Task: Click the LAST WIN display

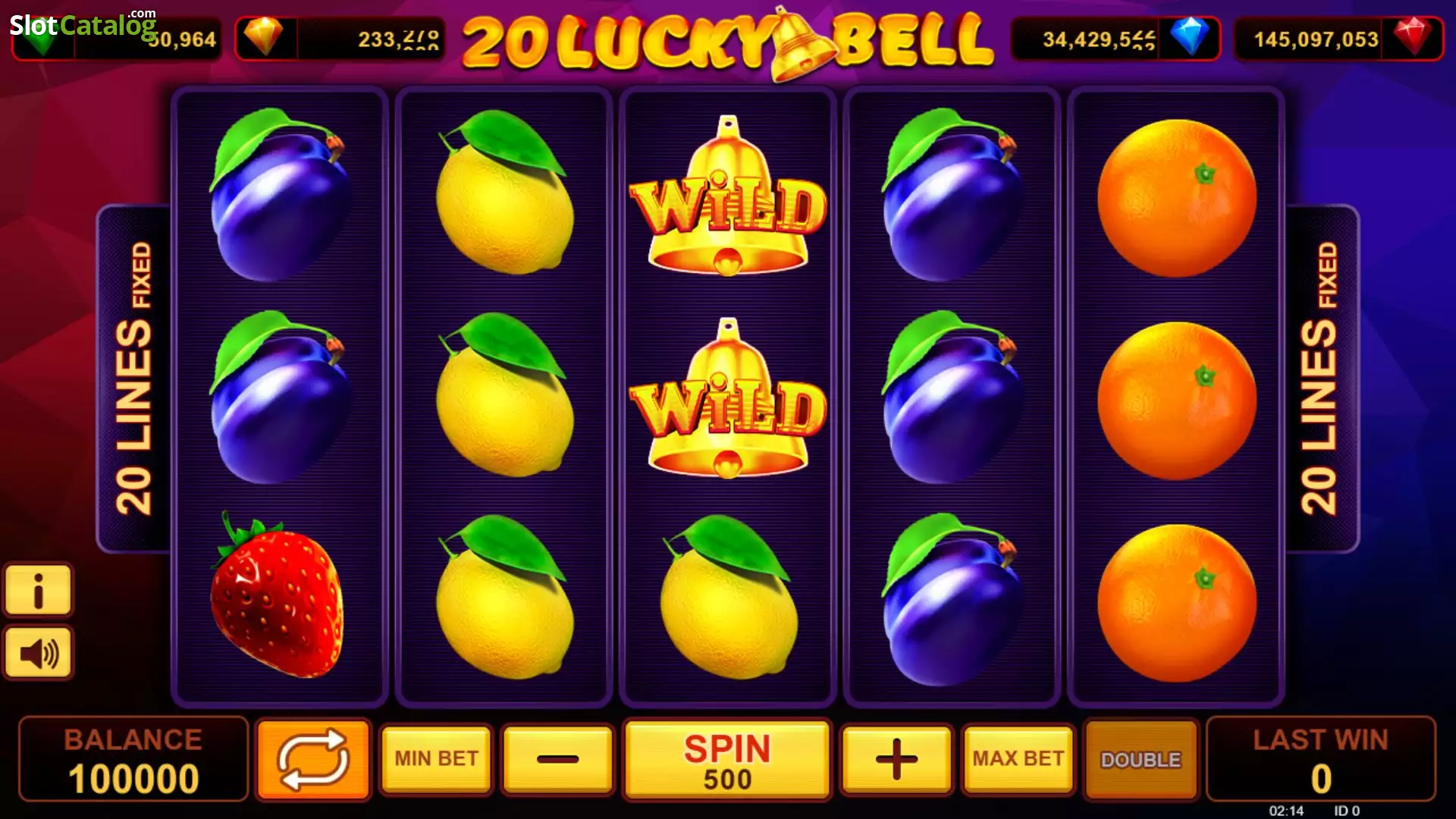Action: pyautogui.click(x=1321, y=759)
